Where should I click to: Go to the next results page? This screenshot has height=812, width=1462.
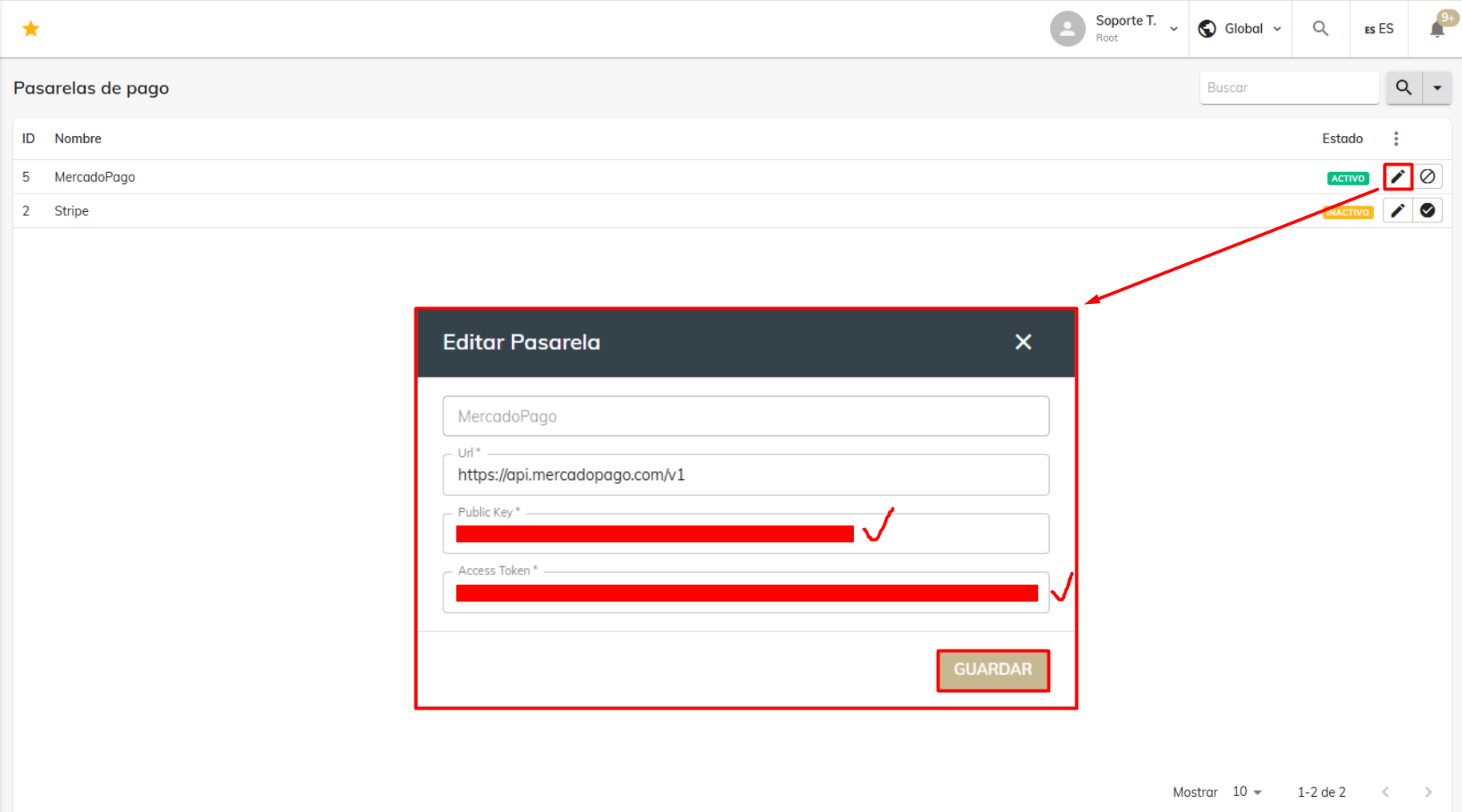coord(1428,792)
